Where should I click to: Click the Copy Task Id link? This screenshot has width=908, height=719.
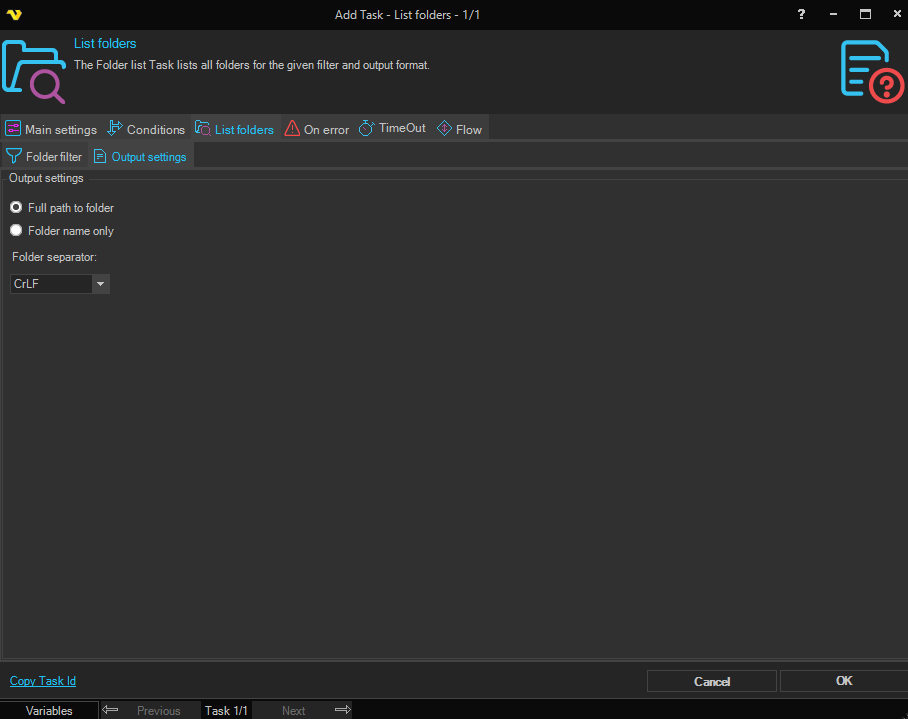43,681
